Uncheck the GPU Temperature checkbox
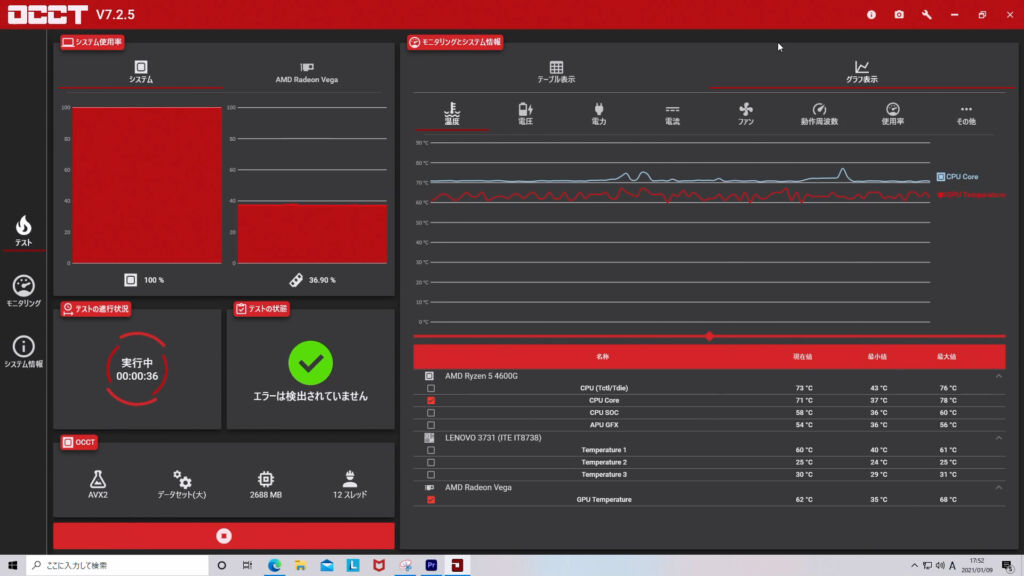1024x576 pixels. (x=431, y=500)
